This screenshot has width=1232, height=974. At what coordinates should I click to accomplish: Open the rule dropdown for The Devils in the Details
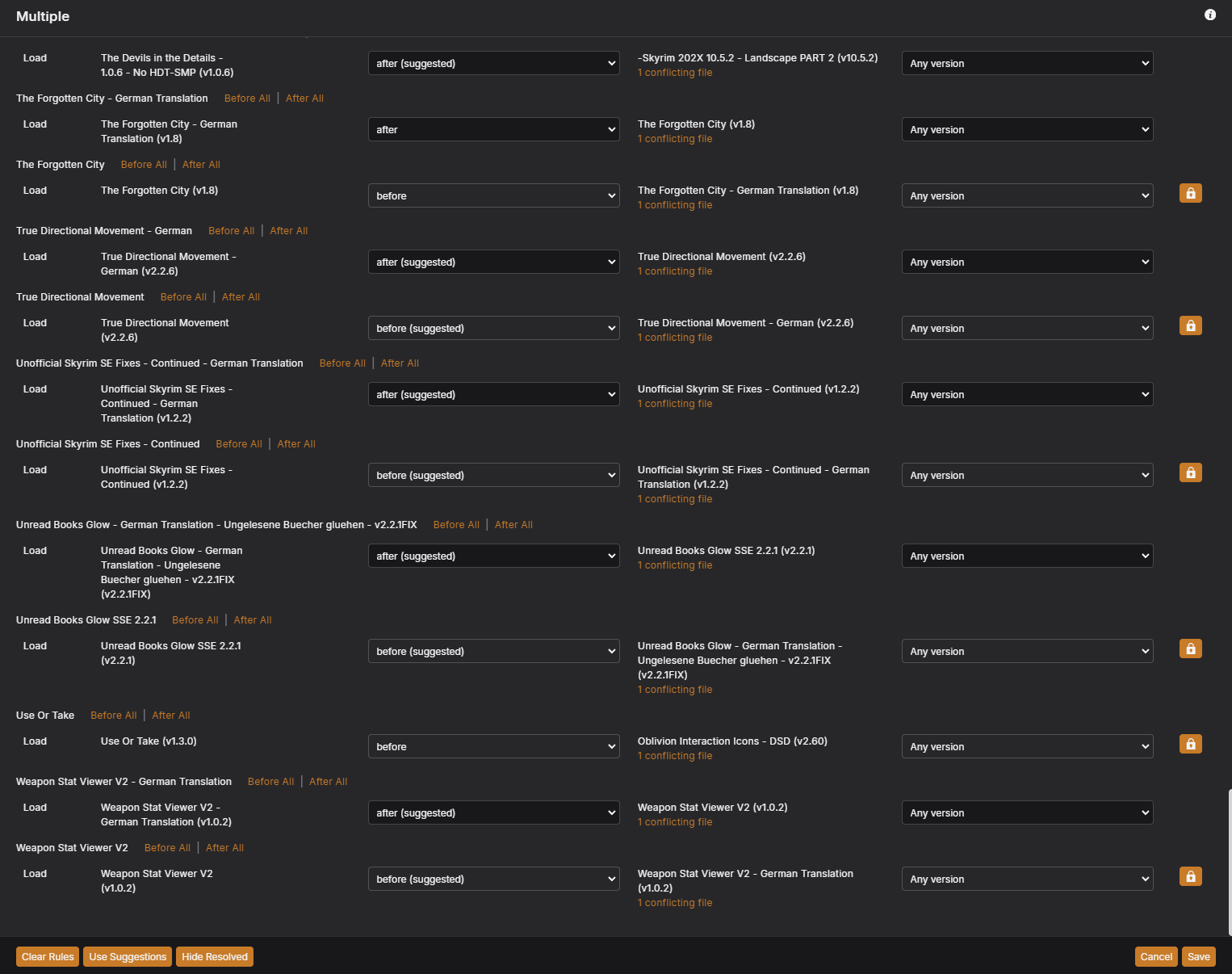(x=493, y=63)
